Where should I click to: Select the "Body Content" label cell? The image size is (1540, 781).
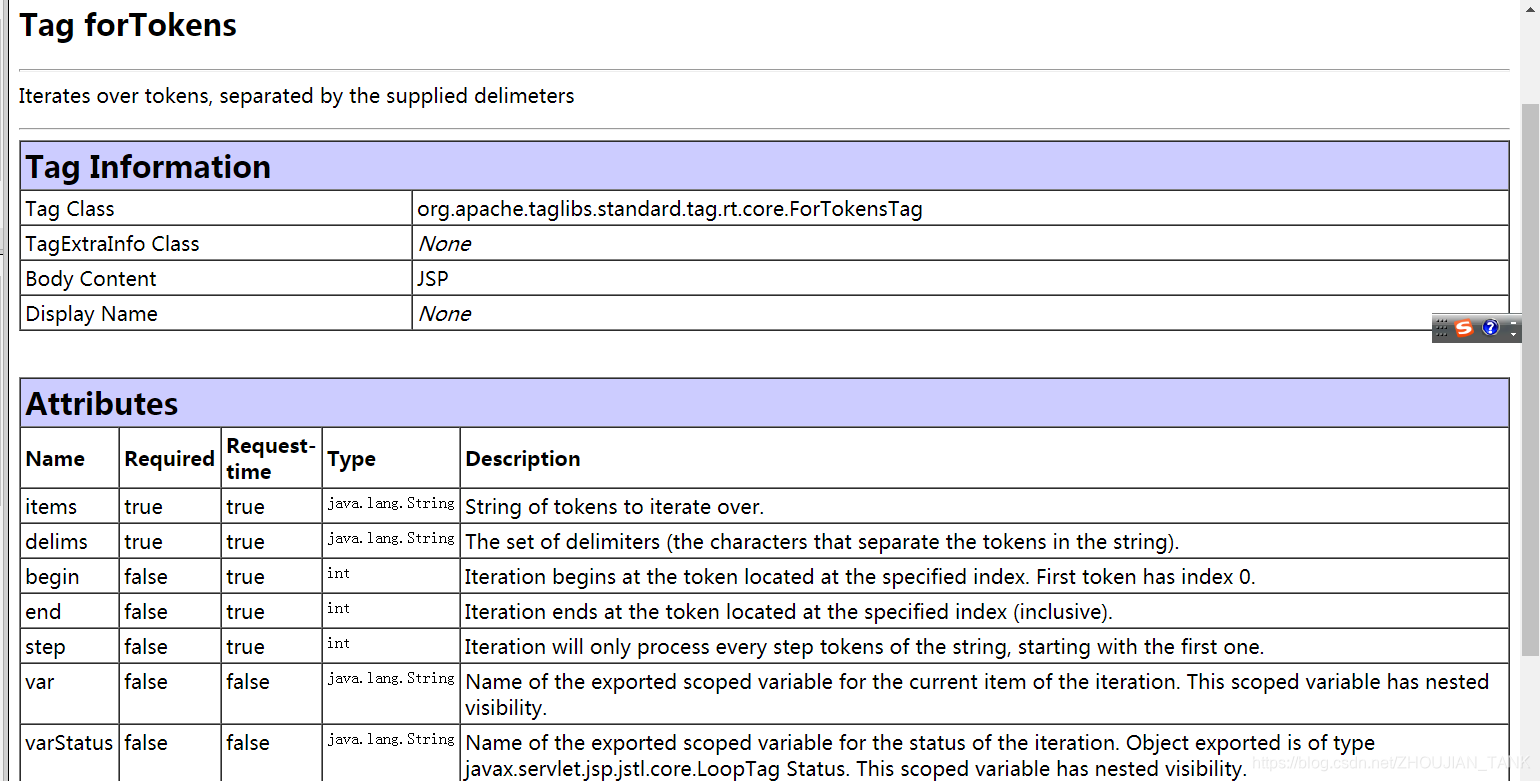(x=216, y=278)
